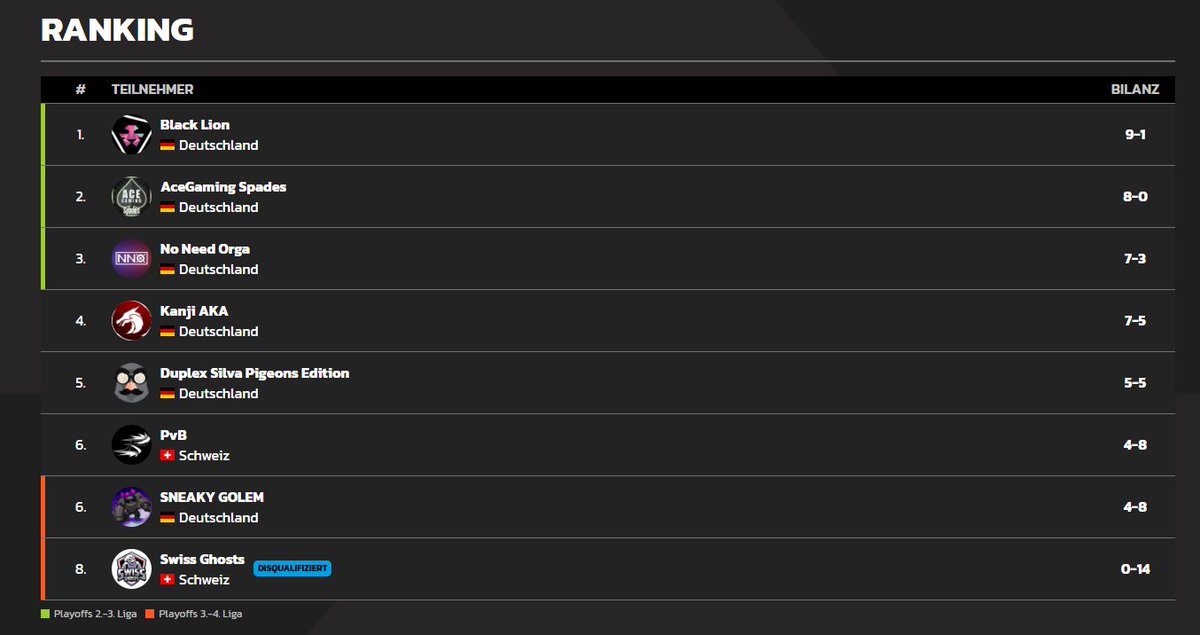1200x635 pixels.
Task: Click the Playoffs 3.-4. Liga legend label
Action: coord(200,614)
